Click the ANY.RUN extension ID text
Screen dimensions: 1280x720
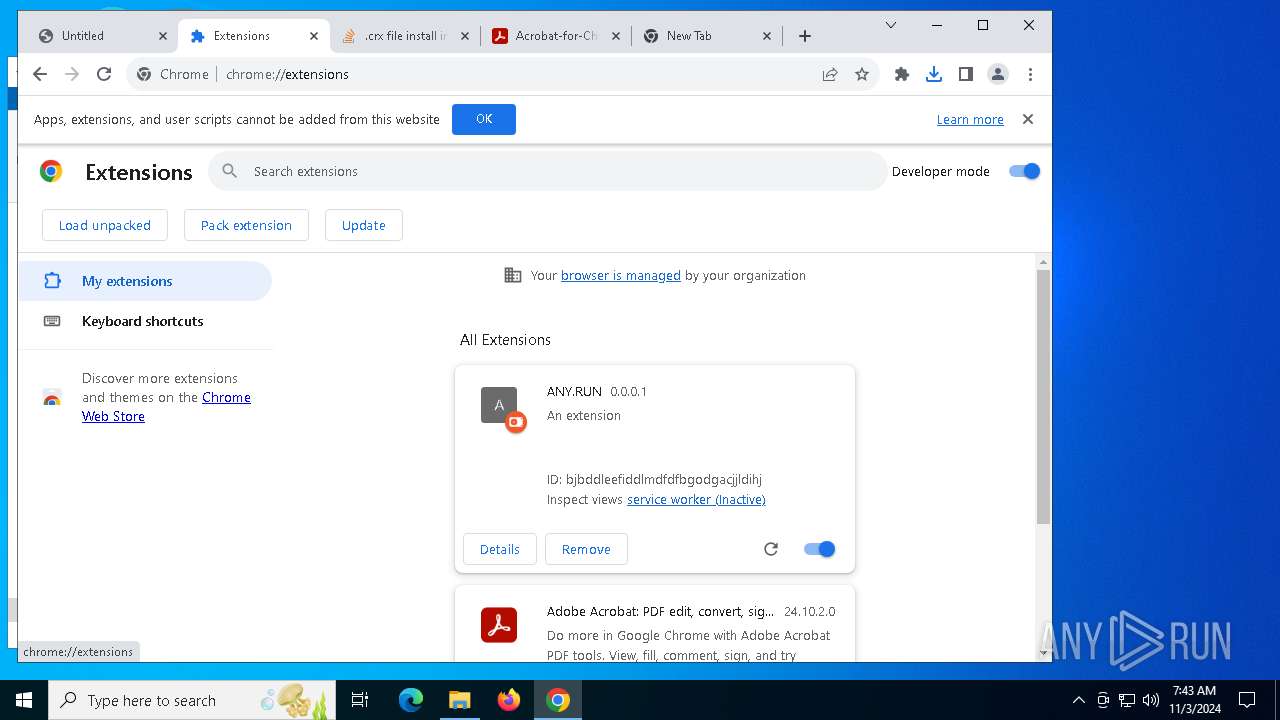pos(654,479)
